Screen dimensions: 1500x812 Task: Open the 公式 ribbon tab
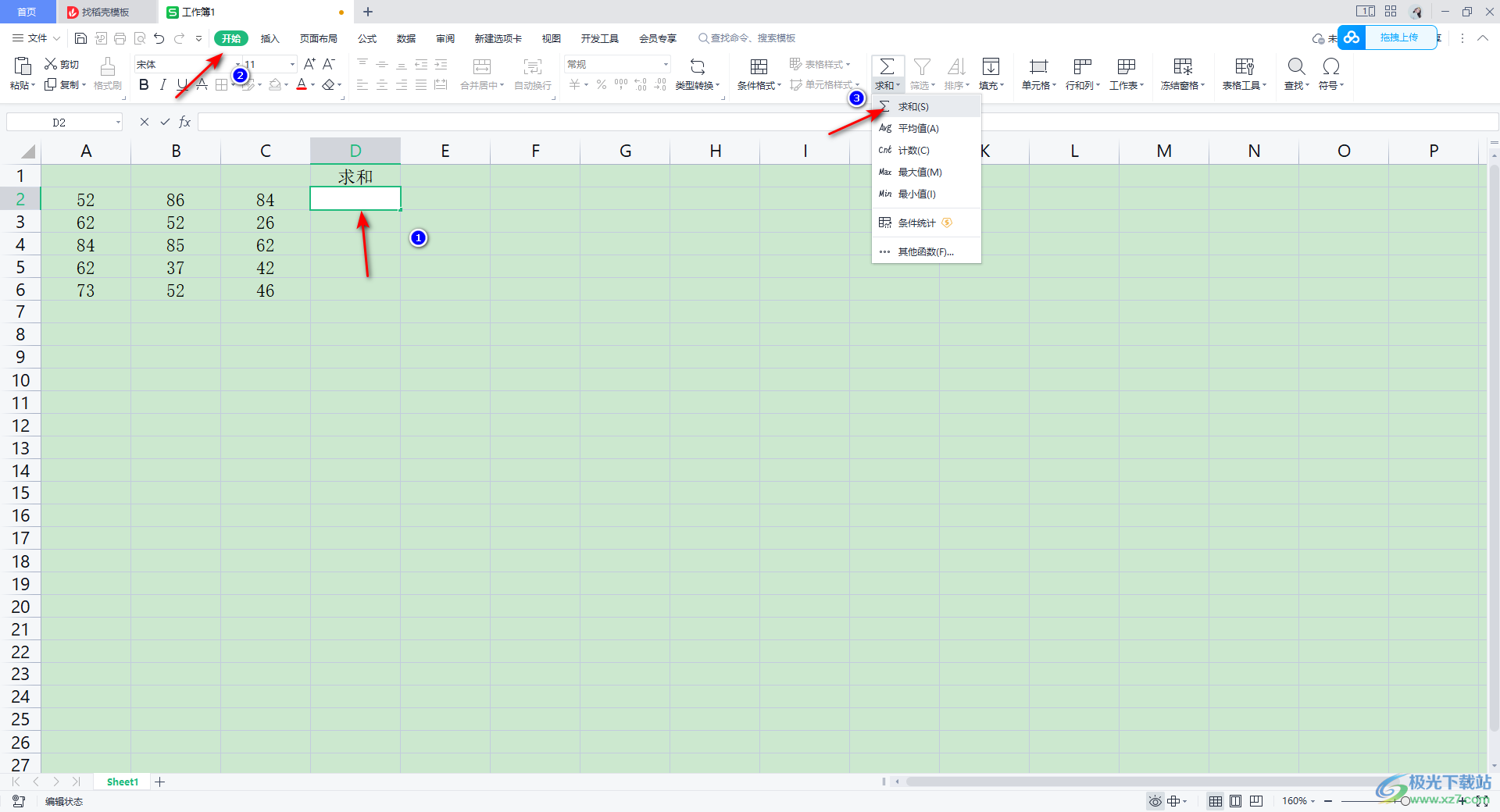367,38
